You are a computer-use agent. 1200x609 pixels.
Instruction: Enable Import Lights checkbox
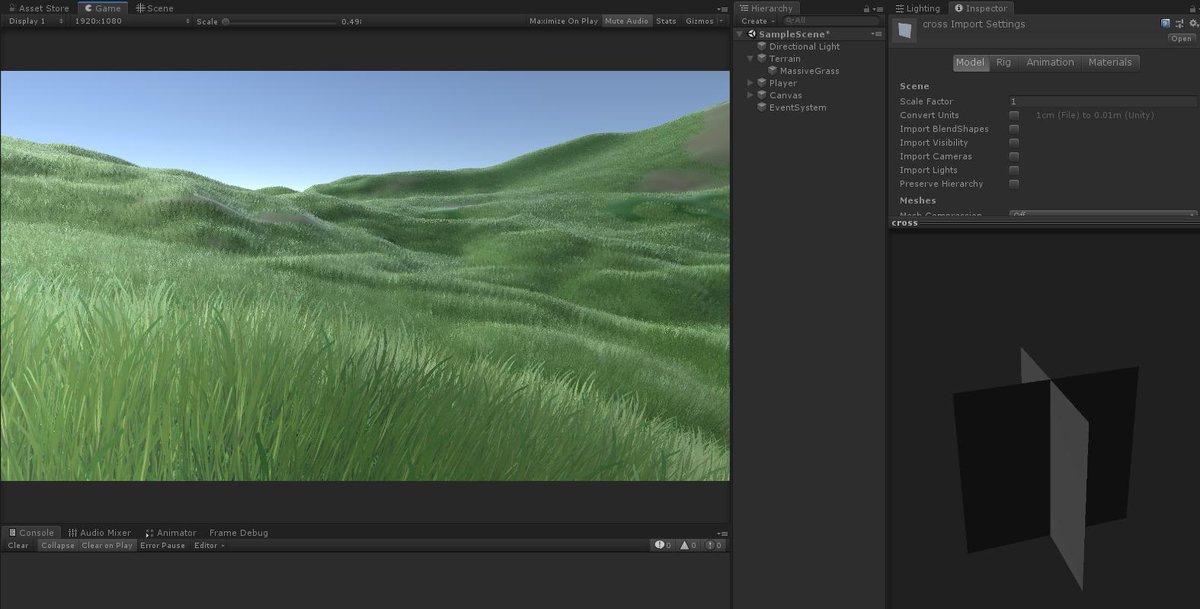click(1014, 170)
